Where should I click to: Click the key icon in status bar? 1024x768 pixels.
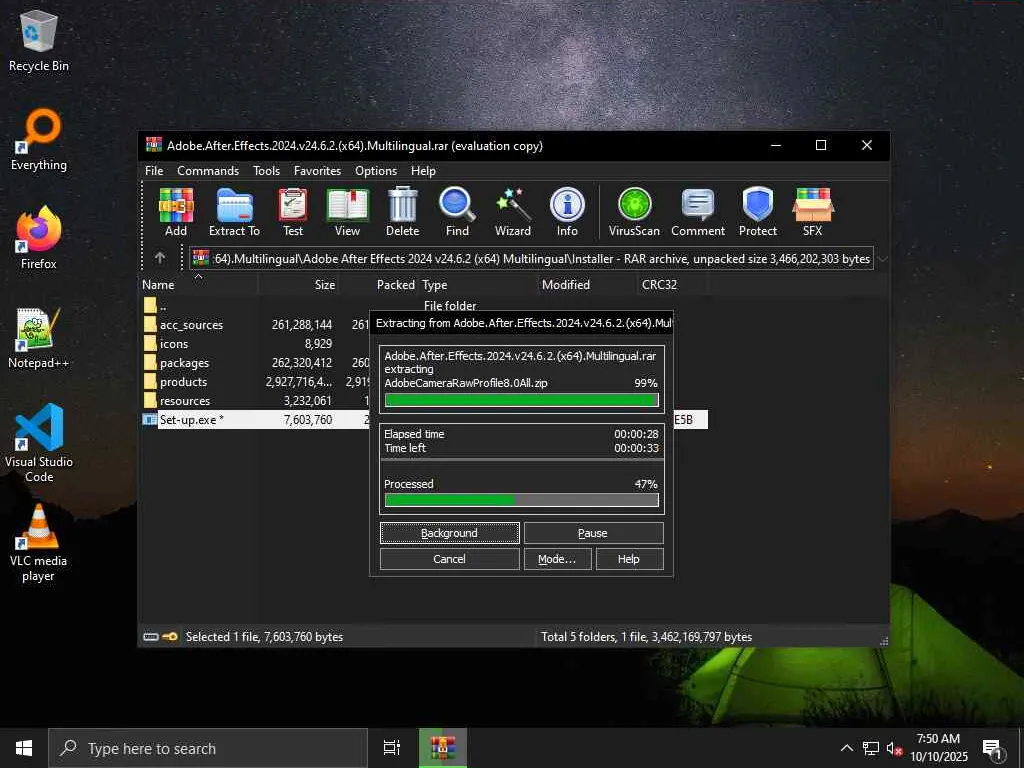(x=170, y=637)
